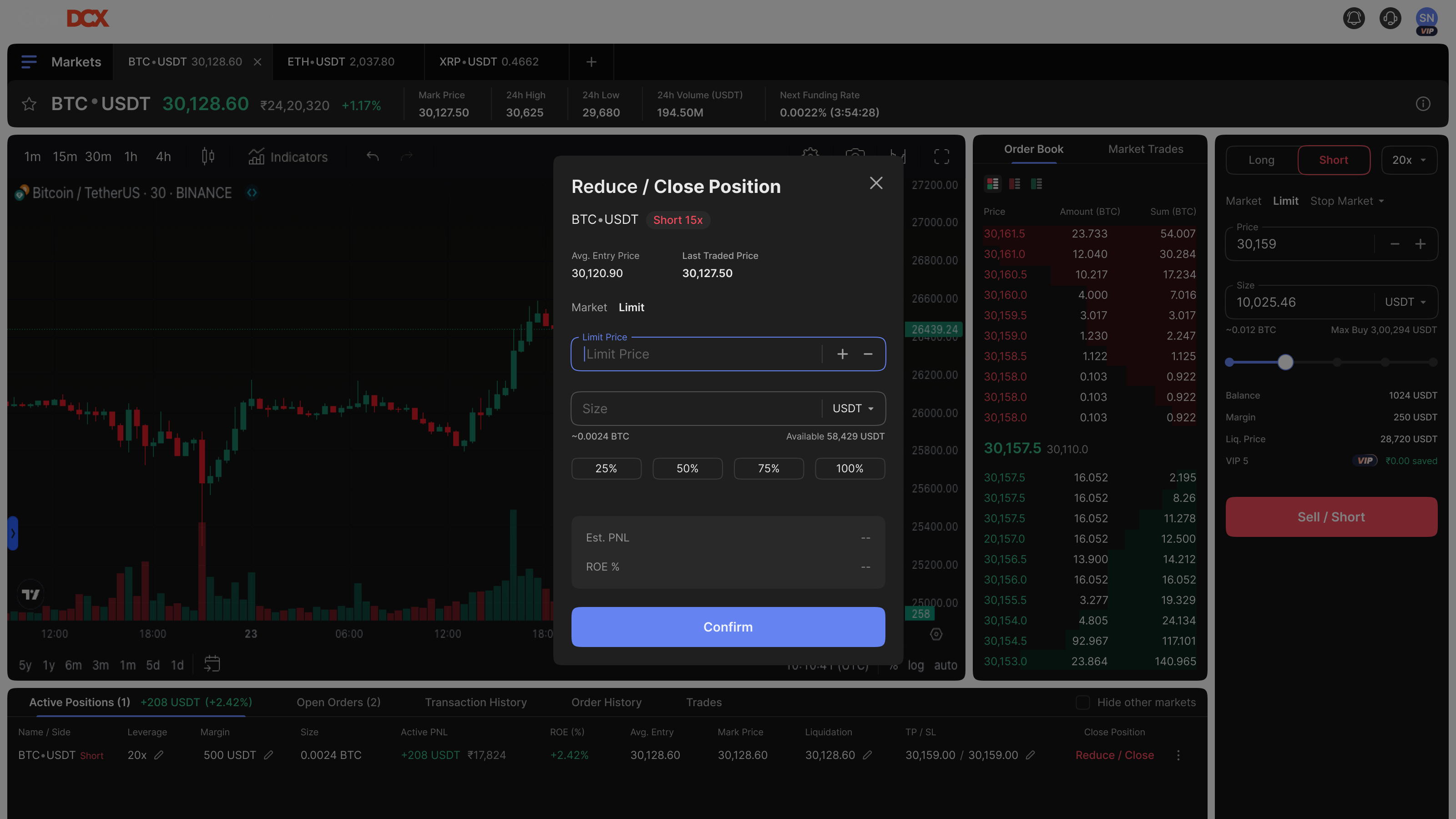Toggle log scale on chart
Image resolution: width=1456 pixels, height=819 pixels.
[915, 665]
